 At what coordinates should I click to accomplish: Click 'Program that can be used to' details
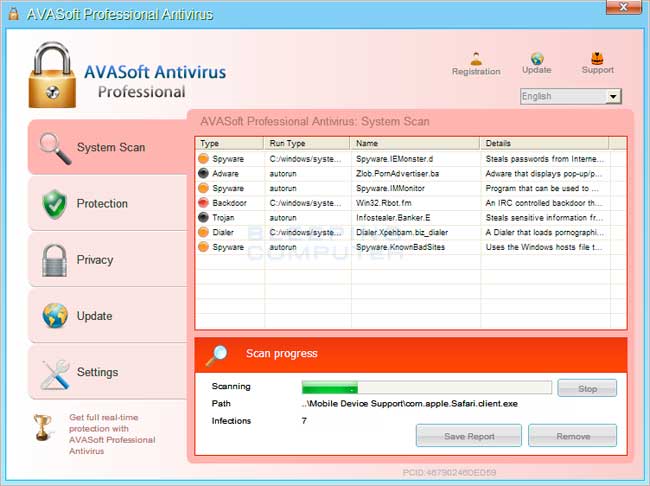pos(542,188)
